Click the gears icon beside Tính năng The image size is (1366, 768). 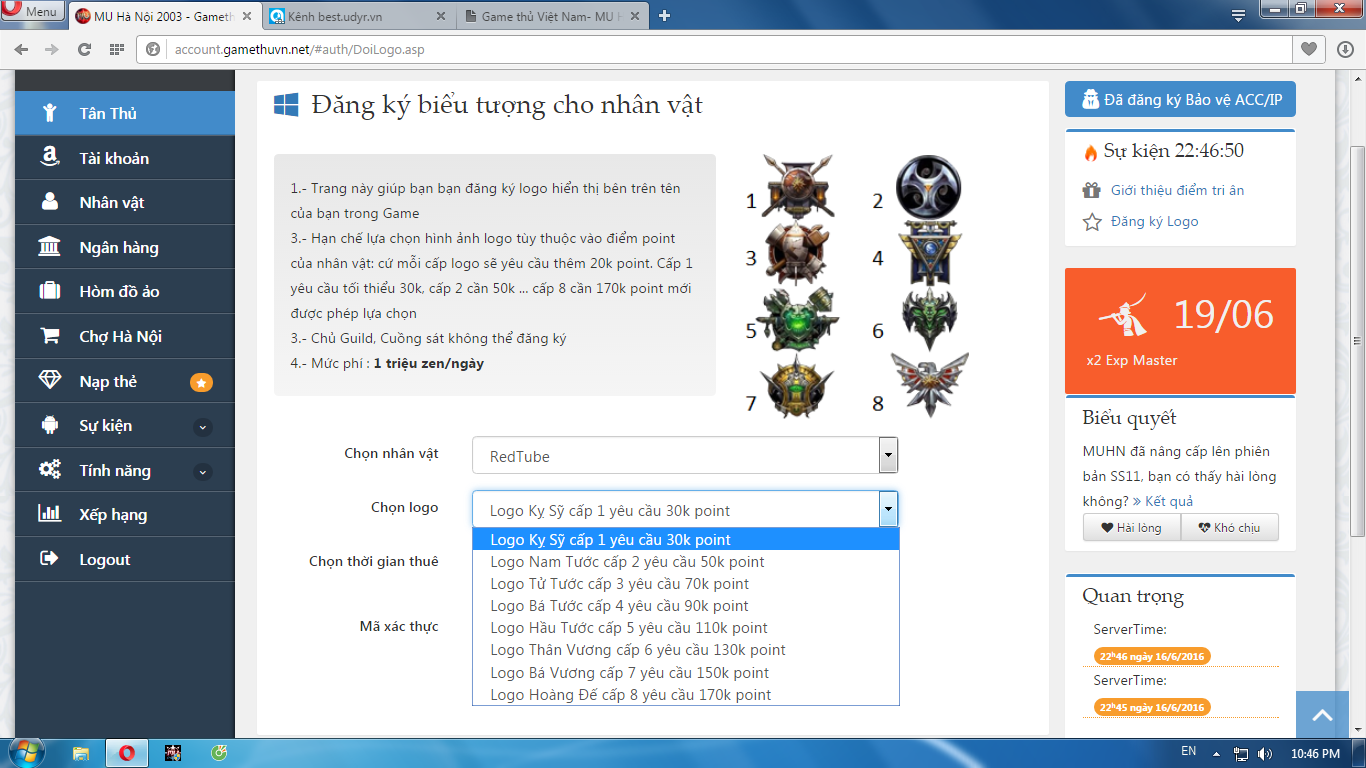(49, 470)
